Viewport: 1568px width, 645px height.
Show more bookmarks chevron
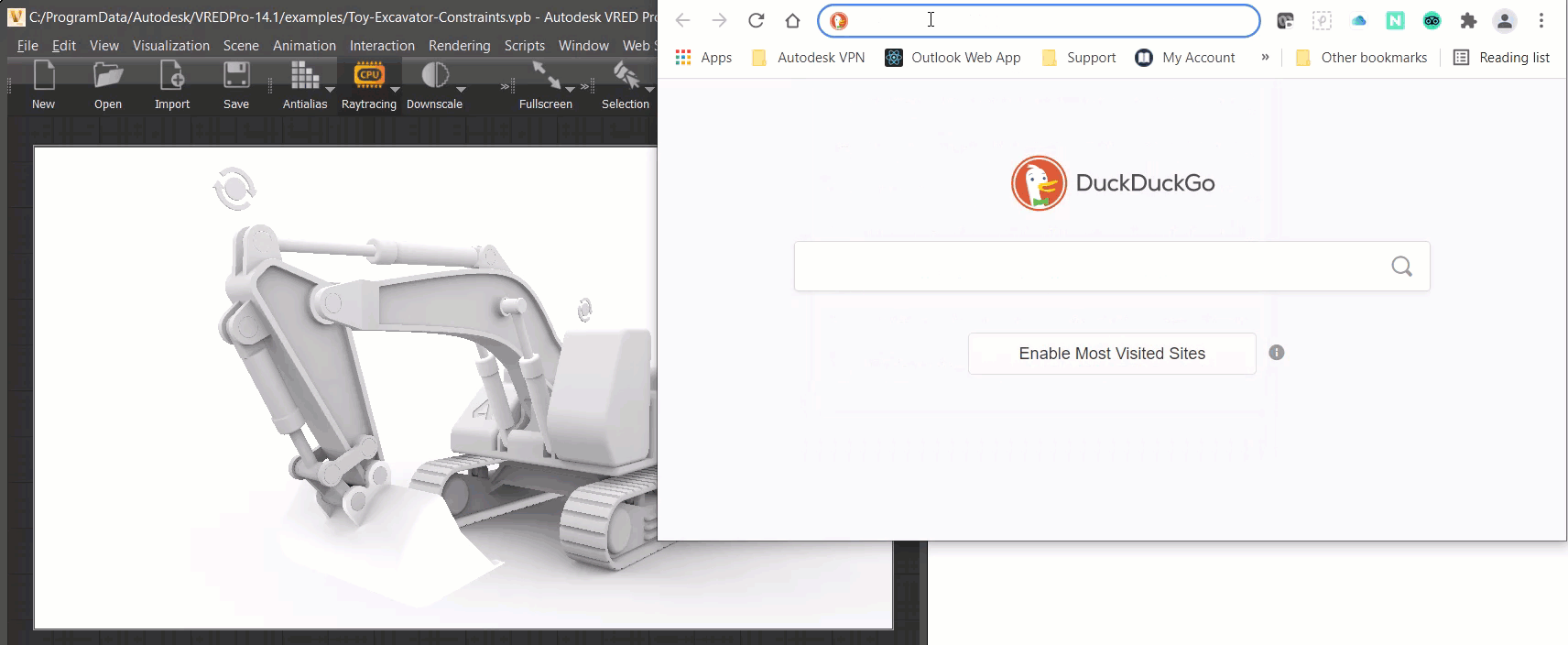point(1265,57)
